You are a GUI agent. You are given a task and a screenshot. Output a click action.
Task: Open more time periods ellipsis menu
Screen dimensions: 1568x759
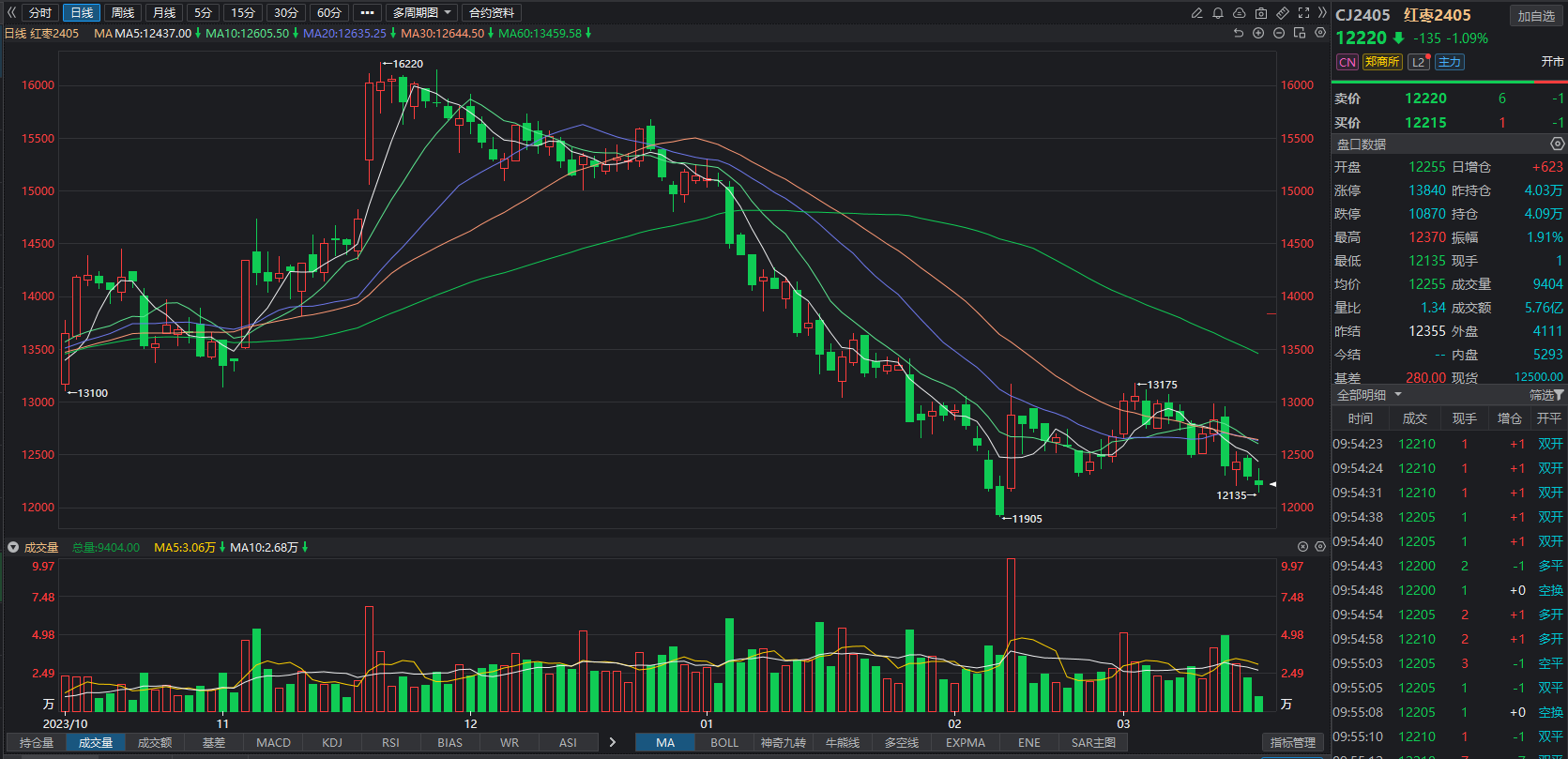click(x=367, y=13)
